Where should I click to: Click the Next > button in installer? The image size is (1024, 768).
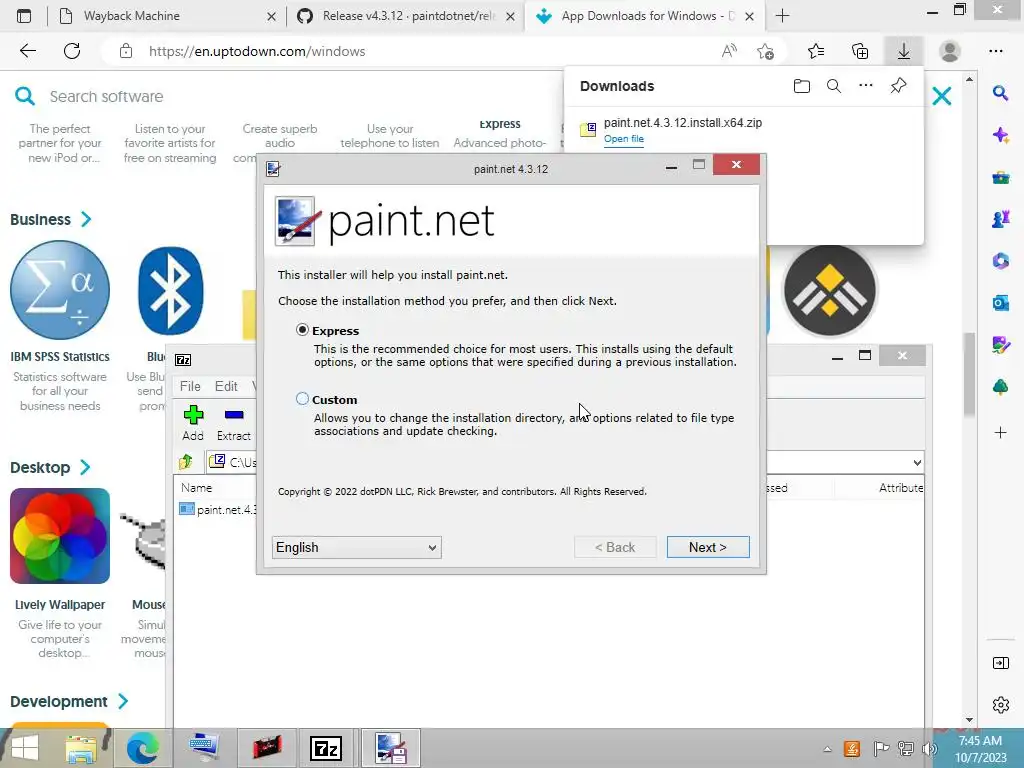708,547
